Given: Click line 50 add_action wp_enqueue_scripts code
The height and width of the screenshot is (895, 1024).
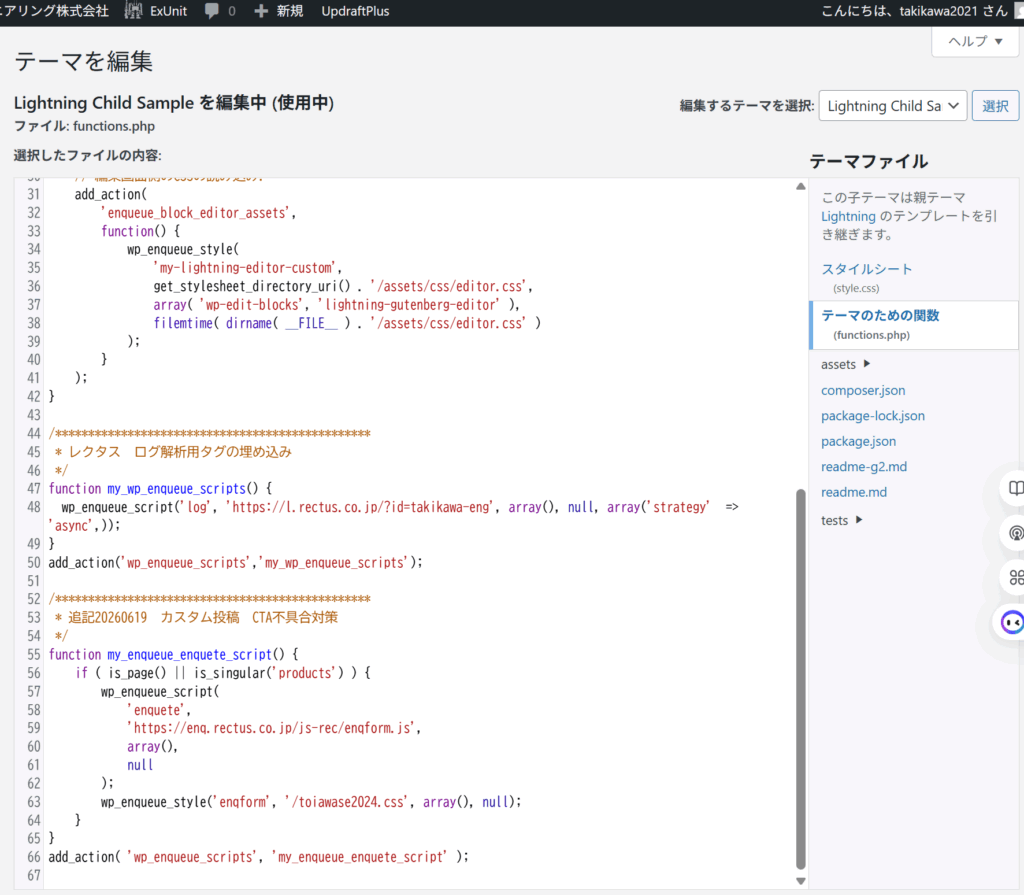Looking at the screenshot, I should coord(235,562).
